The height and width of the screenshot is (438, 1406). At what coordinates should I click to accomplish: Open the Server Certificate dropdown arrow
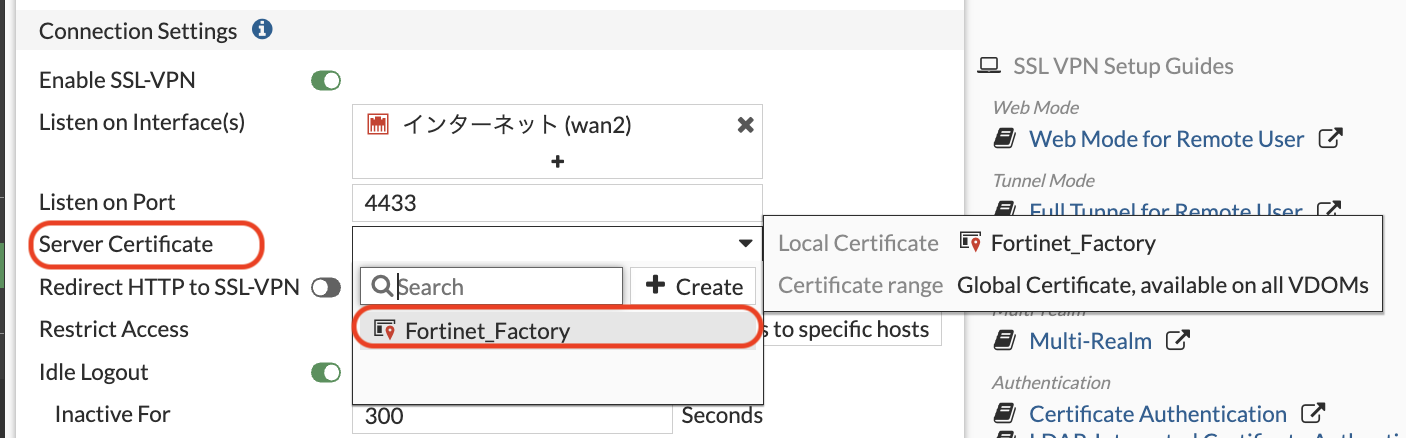[746, 244]
